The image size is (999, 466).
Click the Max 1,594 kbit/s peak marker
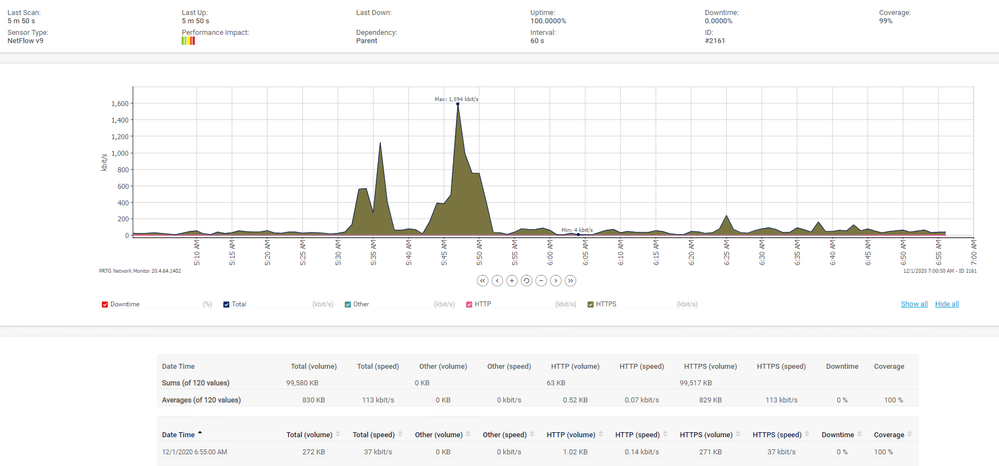click(x=458, y=104)
